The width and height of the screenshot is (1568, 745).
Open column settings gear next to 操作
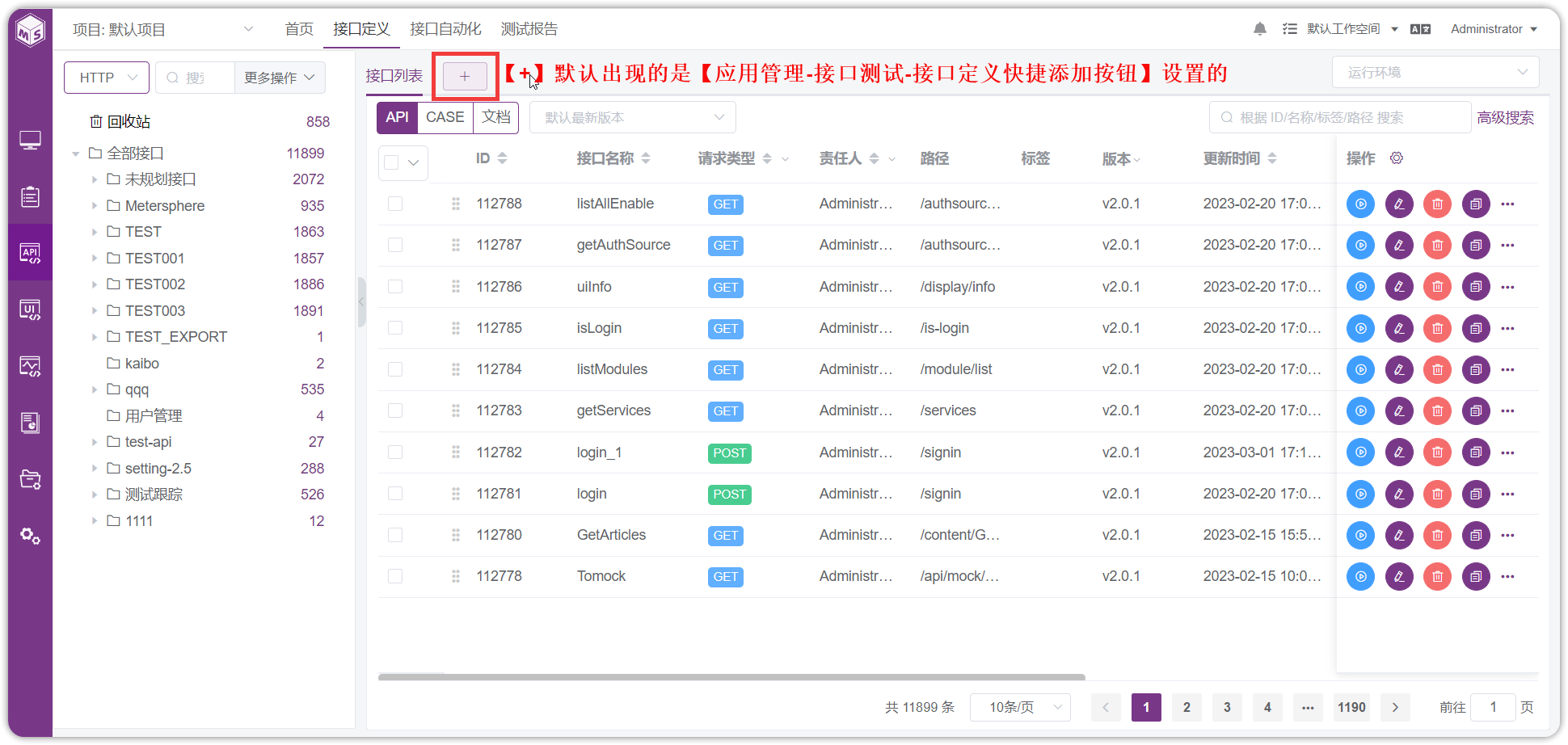(x=1397, y=158)
